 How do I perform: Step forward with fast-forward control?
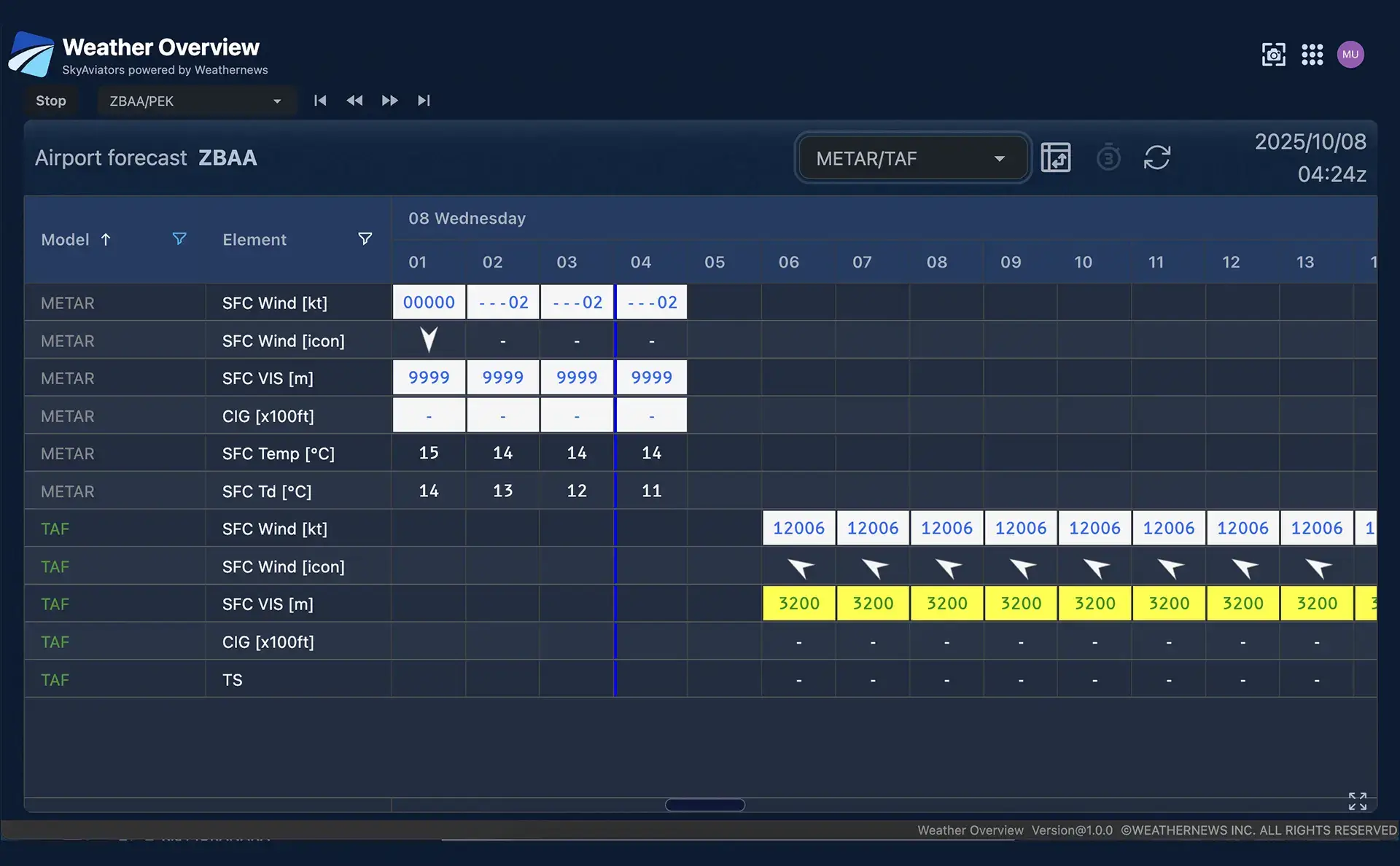pyautogui.click(x=389, y=101)
